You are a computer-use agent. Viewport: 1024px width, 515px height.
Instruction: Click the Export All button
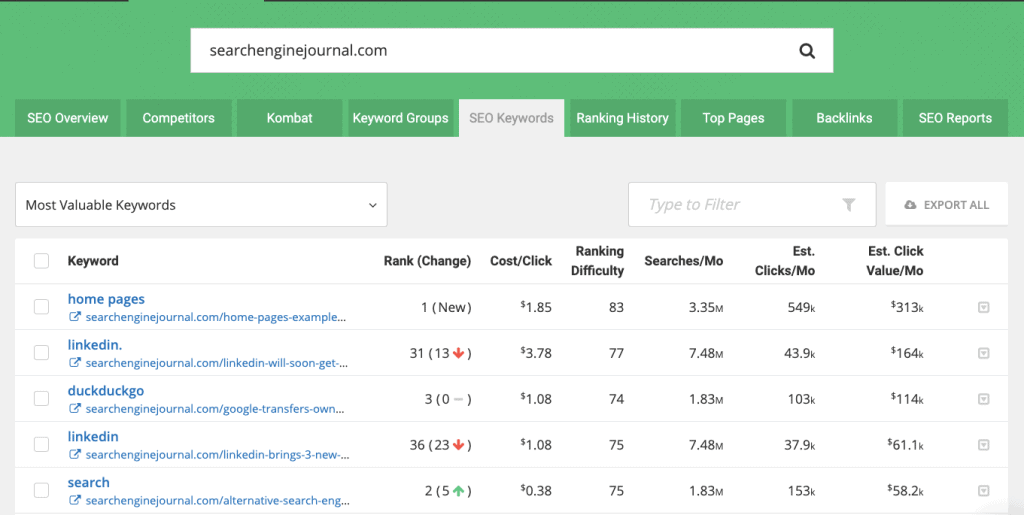click(946, 205)
